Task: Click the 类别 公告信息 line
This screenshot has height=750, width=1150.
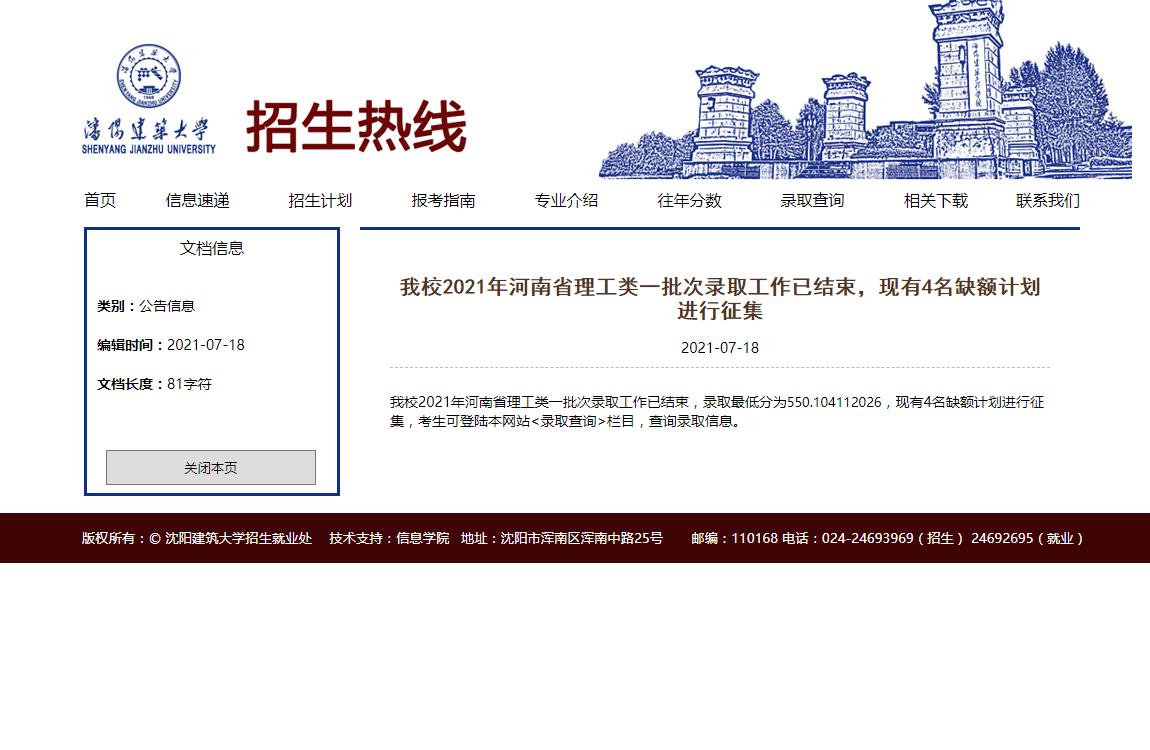Action: click(146, 306)
